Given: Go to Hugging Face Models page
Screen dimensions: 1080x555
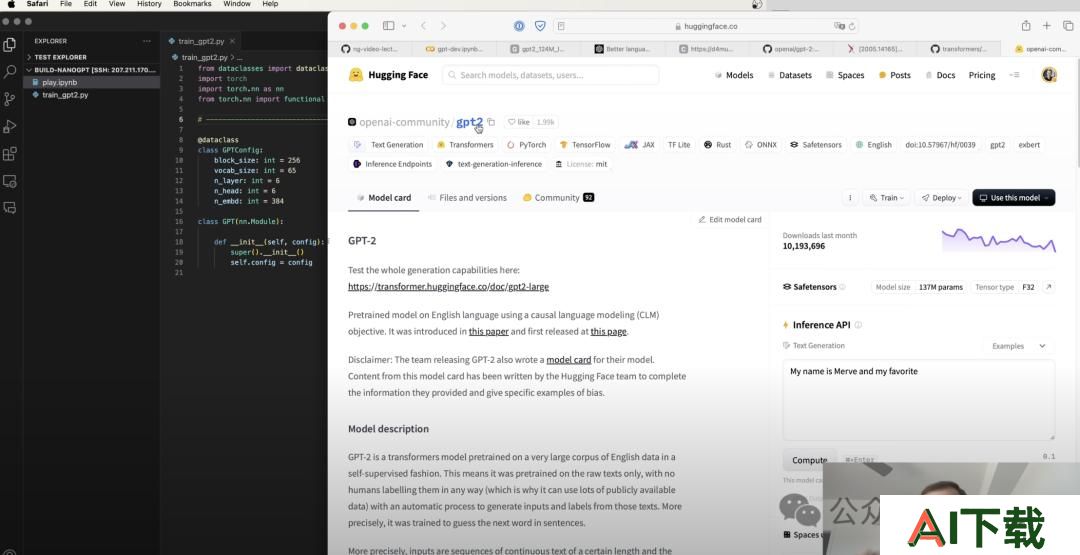Looking at the screenshot, I should 734,75.
